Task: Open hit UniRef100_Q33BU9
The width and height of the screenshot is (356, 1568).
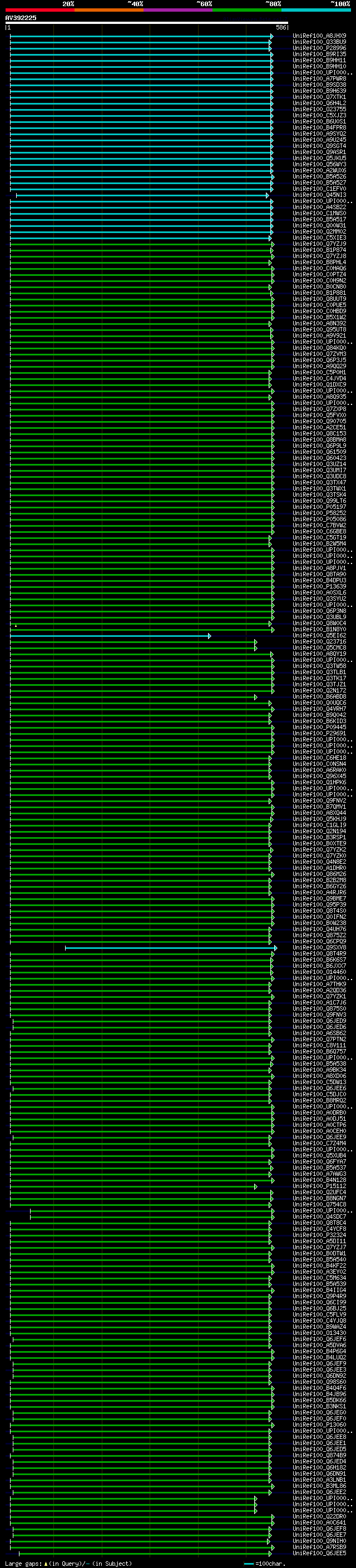Action: tap(319, 42)
